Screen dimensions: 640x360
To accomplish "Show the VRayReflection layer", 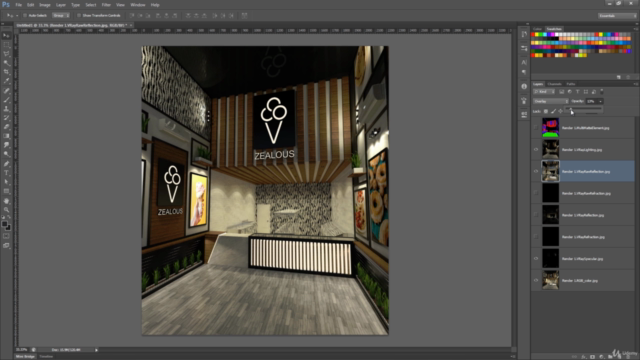I will (536, 215).
